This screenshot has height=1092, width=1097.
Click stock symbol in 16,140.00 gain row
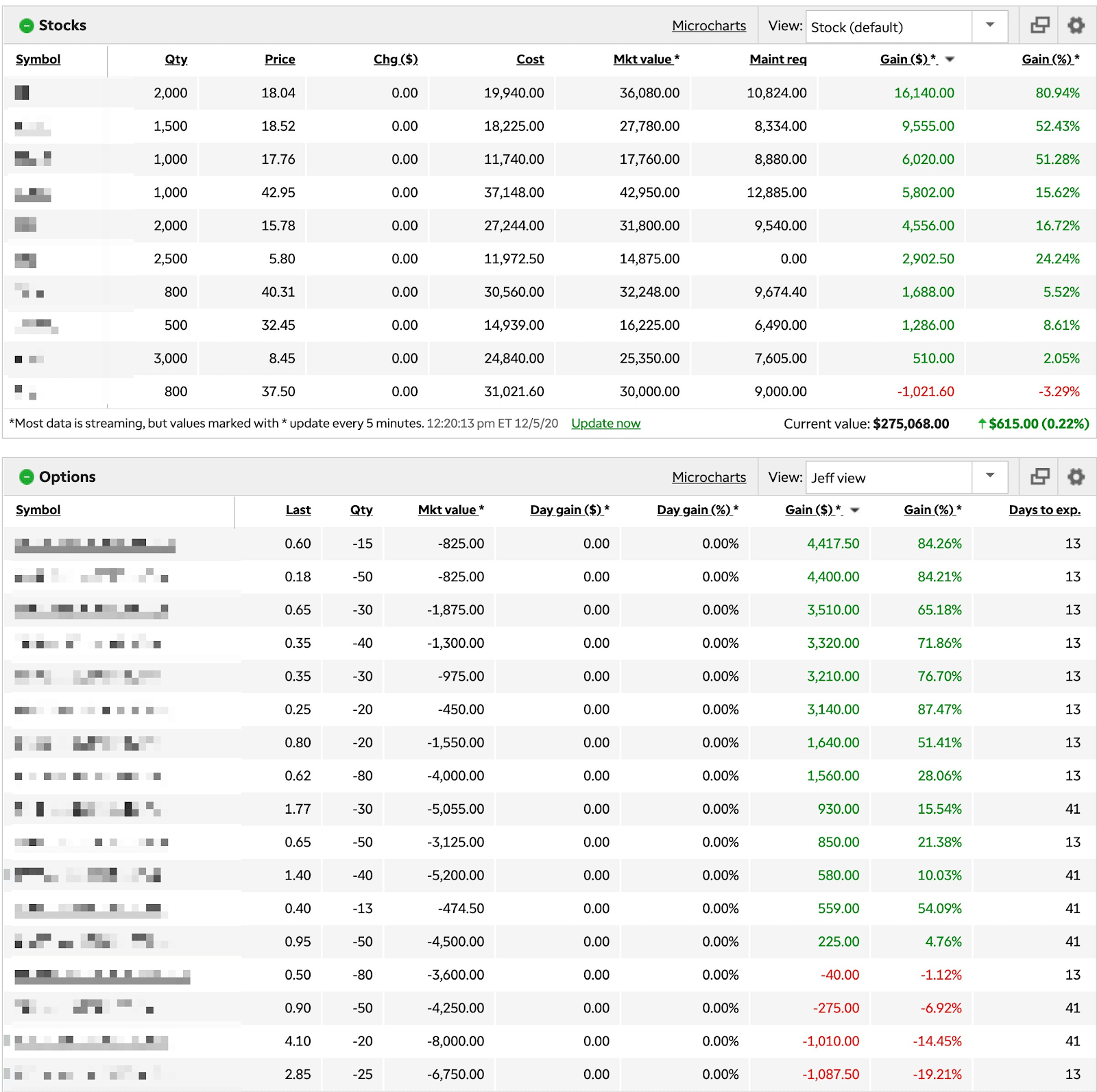22,93
